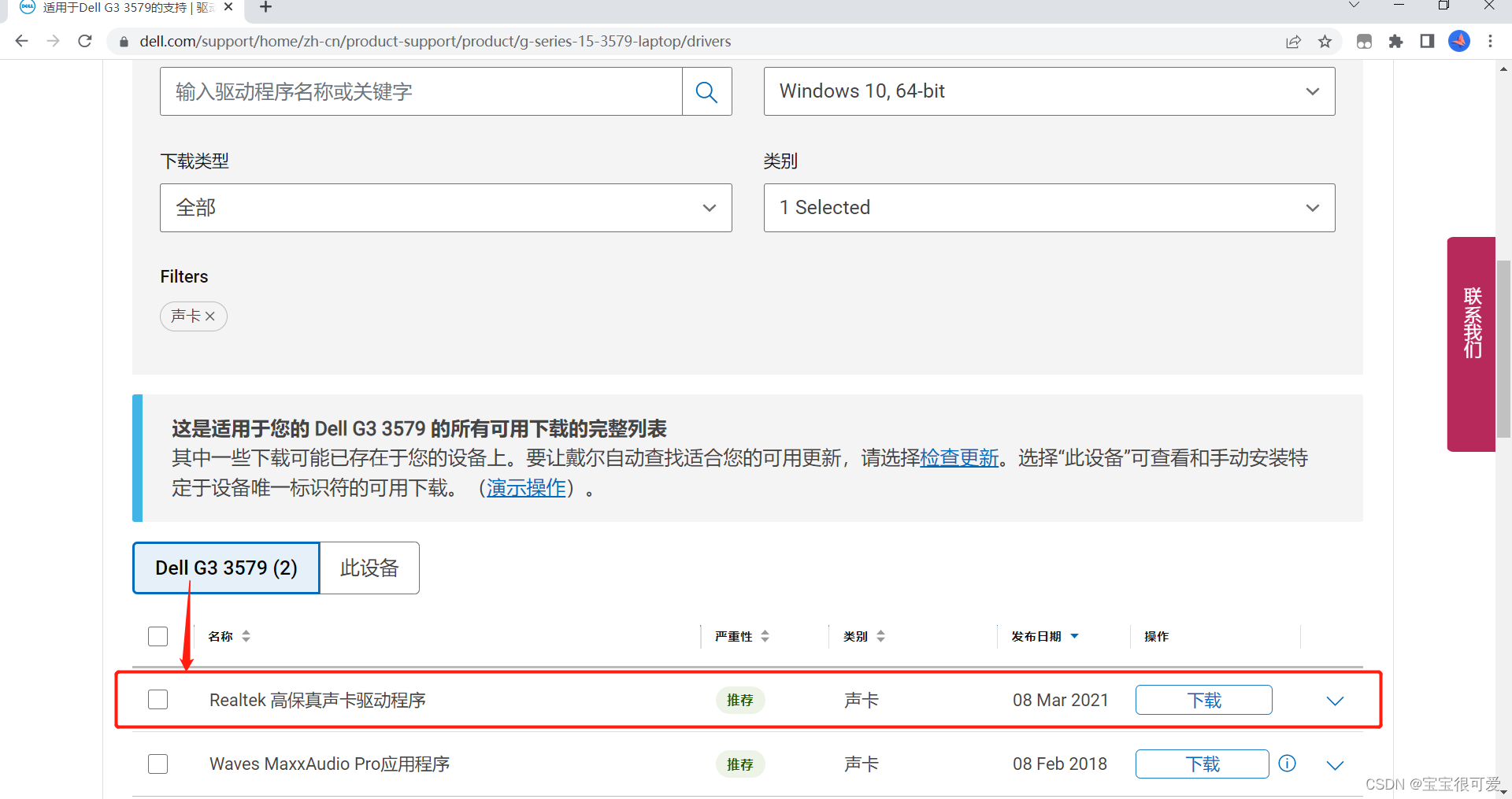Open the Extensions puzzle icon
Screen dimensions: 1512x799
pyautogui.click(x=1395, y=42)
